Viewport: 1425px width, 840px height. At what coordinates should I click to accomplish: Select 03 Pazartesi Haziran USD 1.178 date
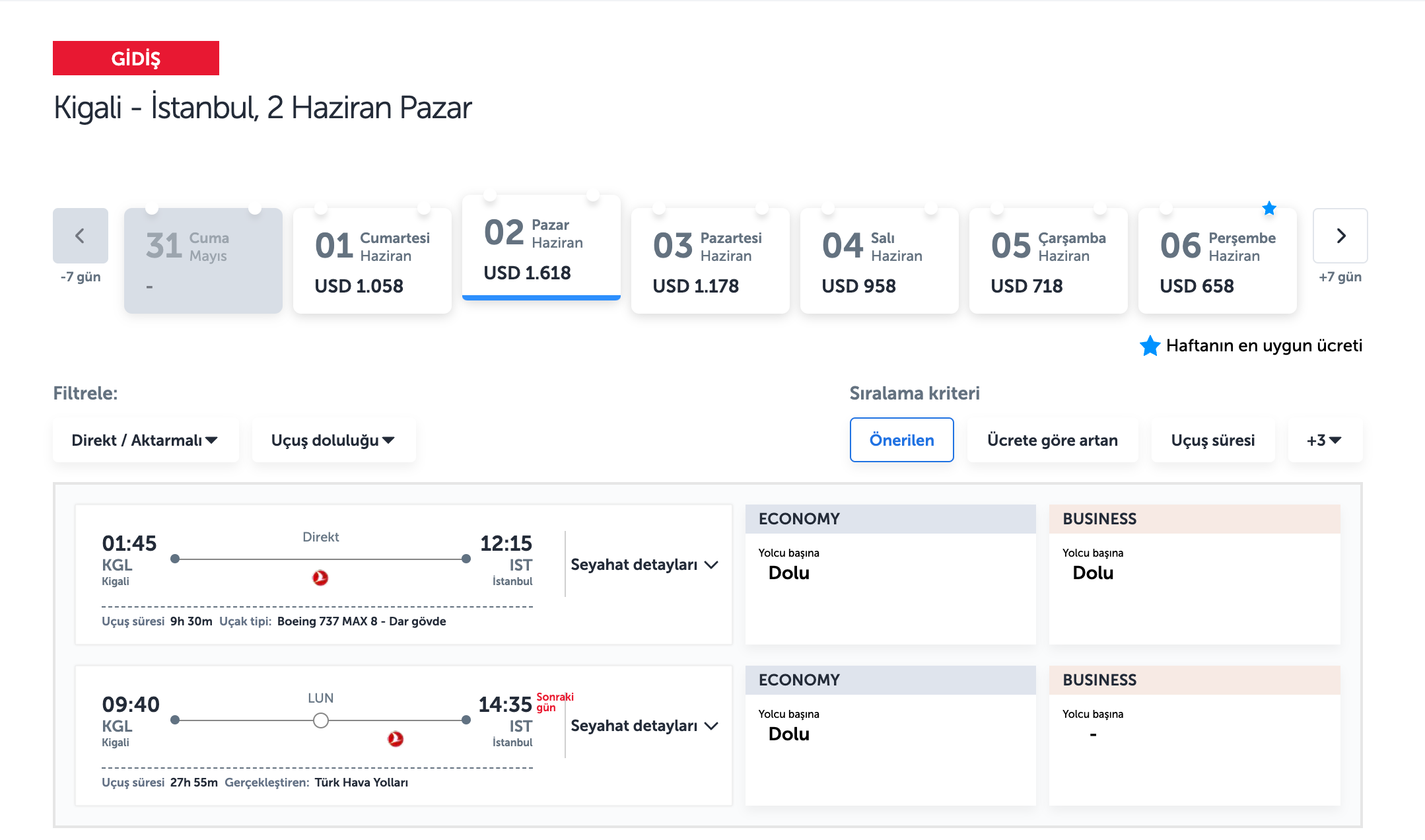pos(711,261)
